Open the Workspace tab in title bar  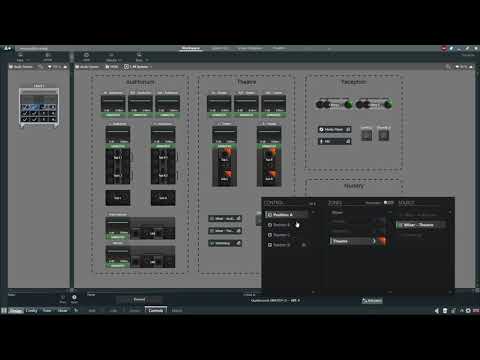pyautogui.click(x=191, y=48)
